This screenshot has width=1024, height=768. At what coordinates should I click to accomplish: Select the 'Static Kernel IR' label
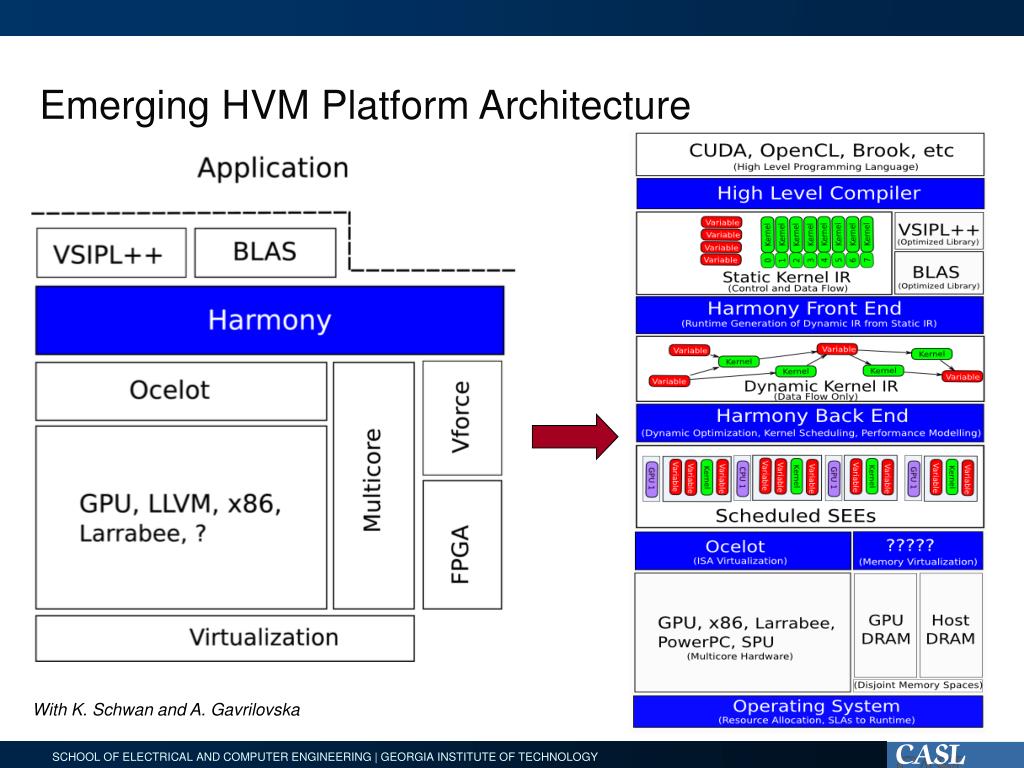tap(786, 278)
